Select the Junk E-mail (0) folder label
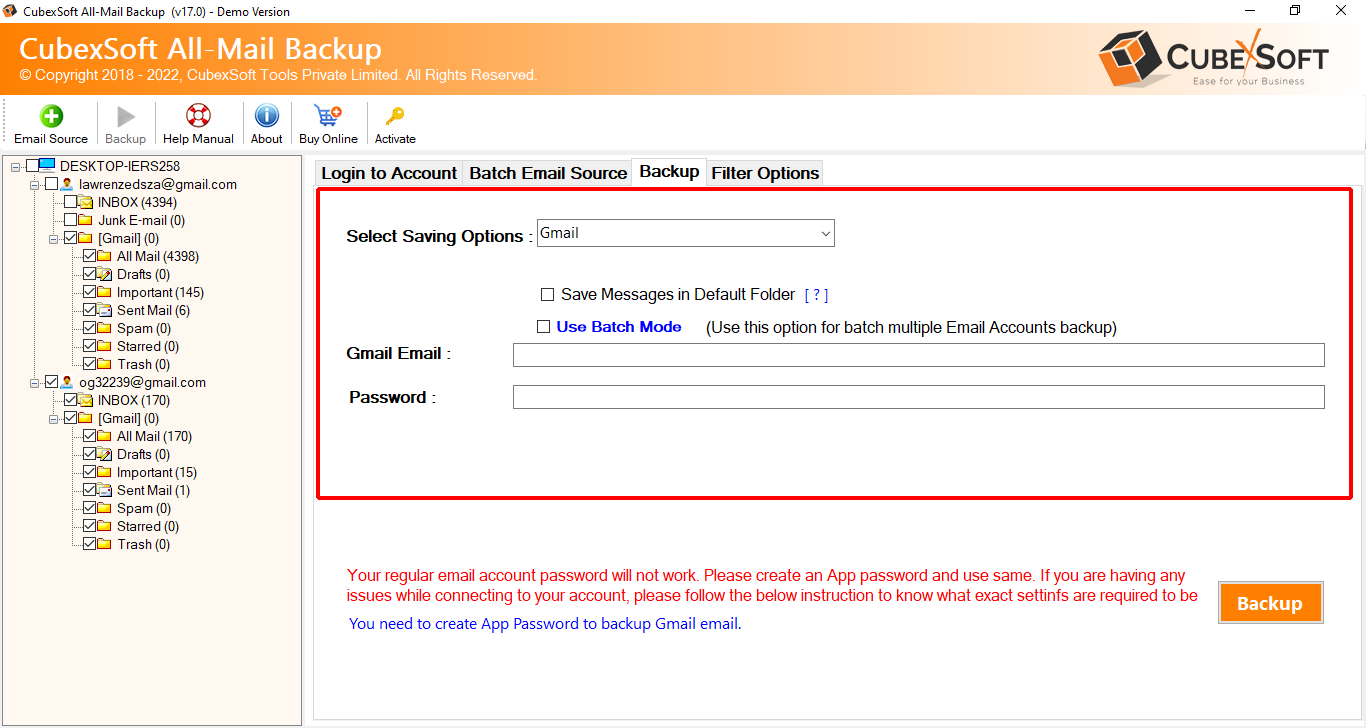The height and width of the screenshot is (728, 1366). click(x=141, y=220)
